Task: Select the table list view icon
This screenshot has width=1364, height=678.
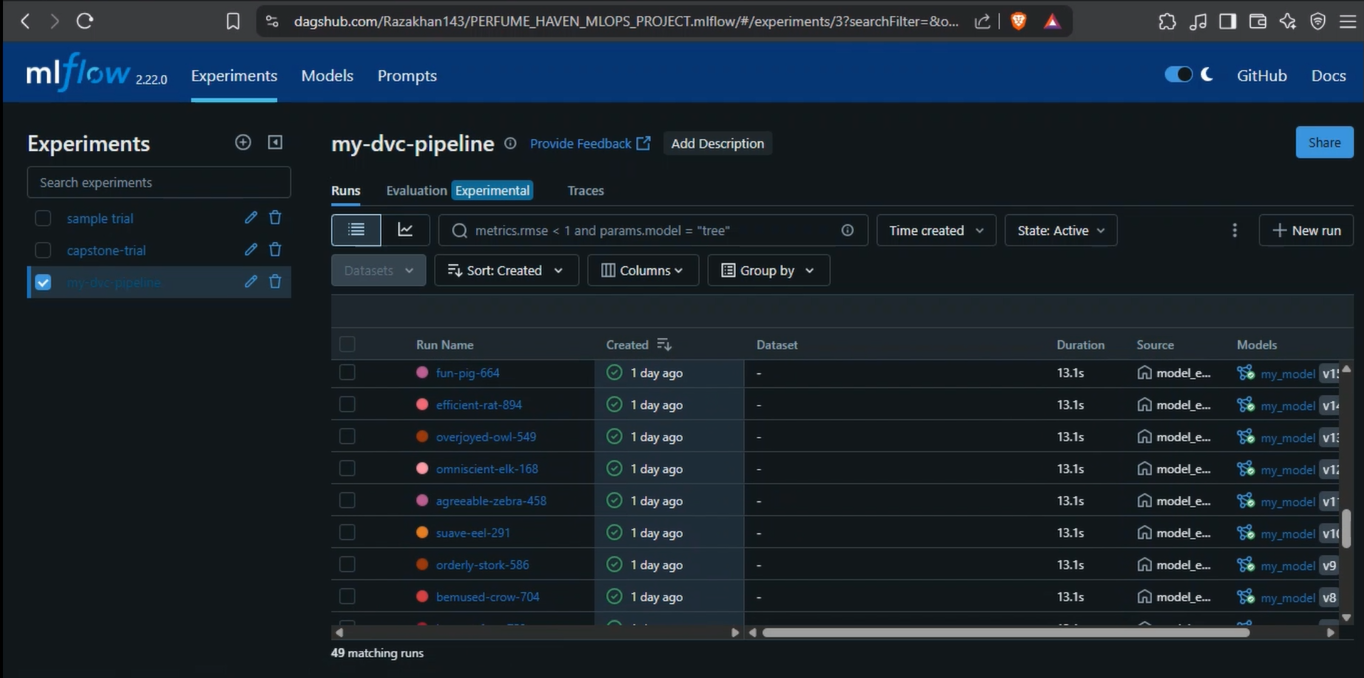Action: tap(356, 230)
